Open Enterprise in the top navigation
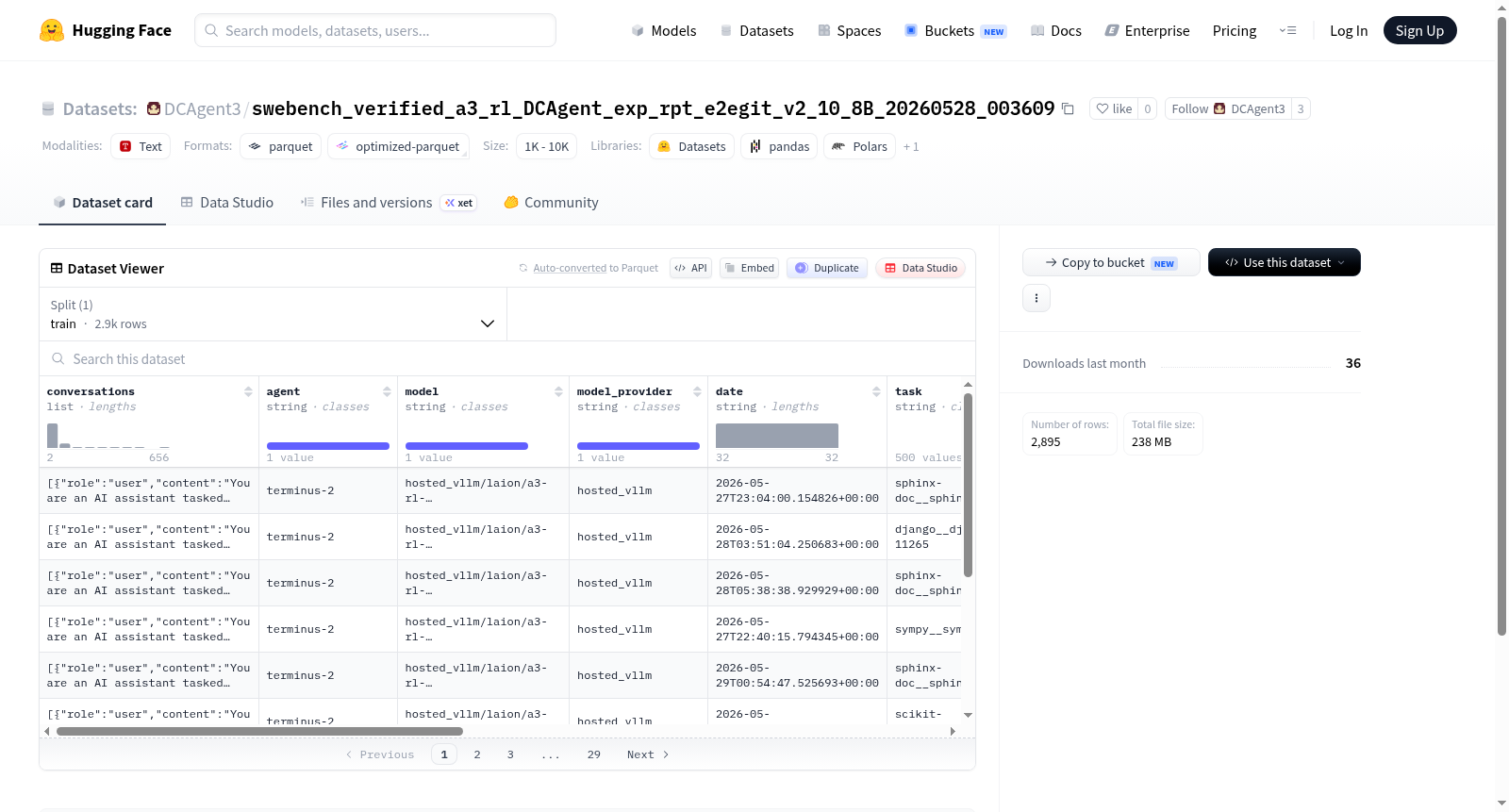 pos(1147,30)
